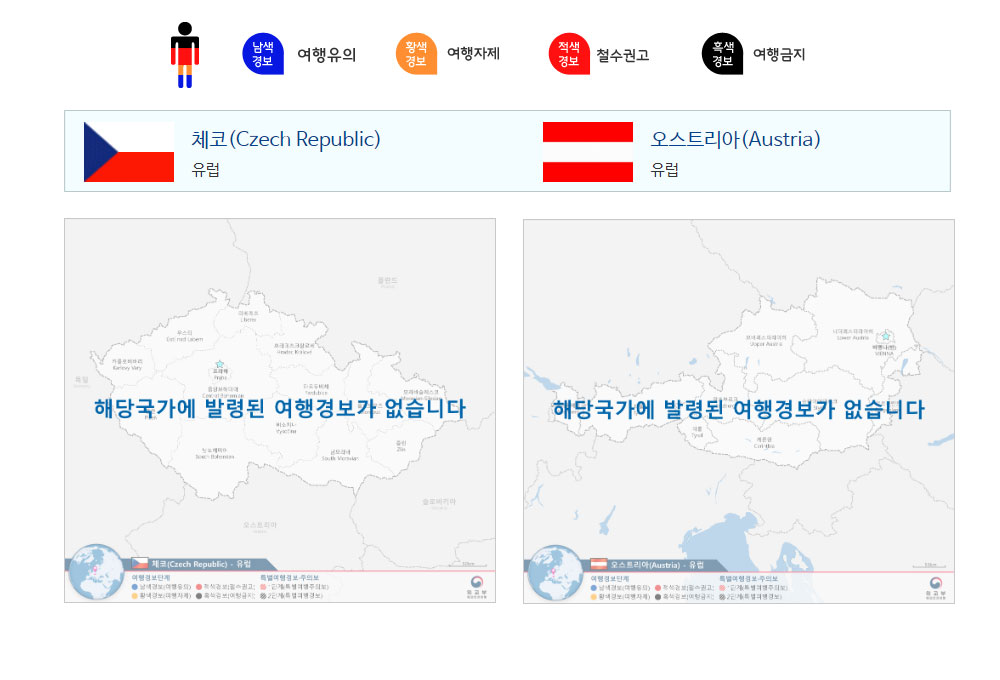The height and width of the screenshot is (680, 1000).
Task: Click the no-alert notice on the Czech map
Action: (x=280, y=408)
